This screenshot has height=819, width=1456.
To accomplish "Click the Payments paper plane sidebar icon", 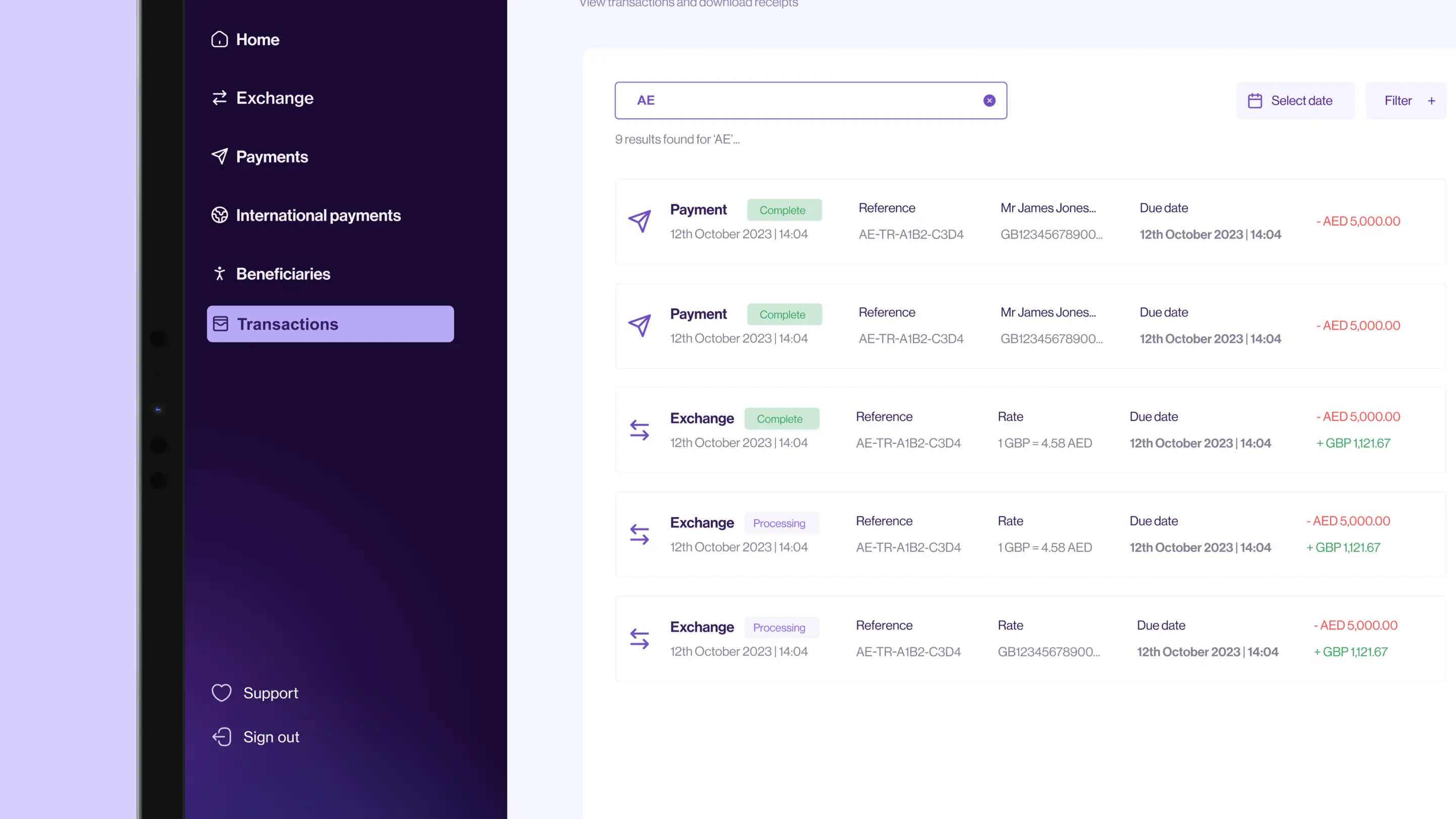I will [219, 156].
